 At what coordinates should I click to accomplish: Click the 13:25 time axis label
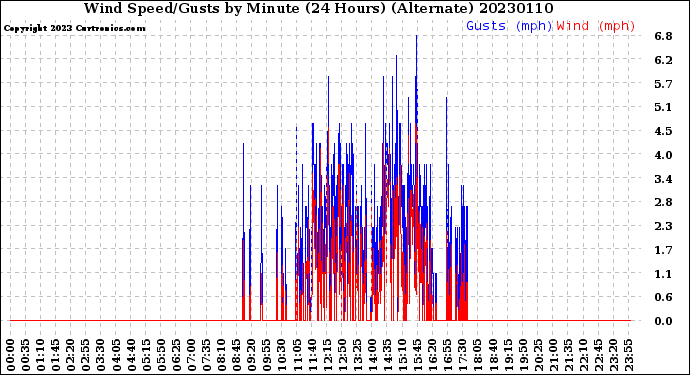[357, 355]
